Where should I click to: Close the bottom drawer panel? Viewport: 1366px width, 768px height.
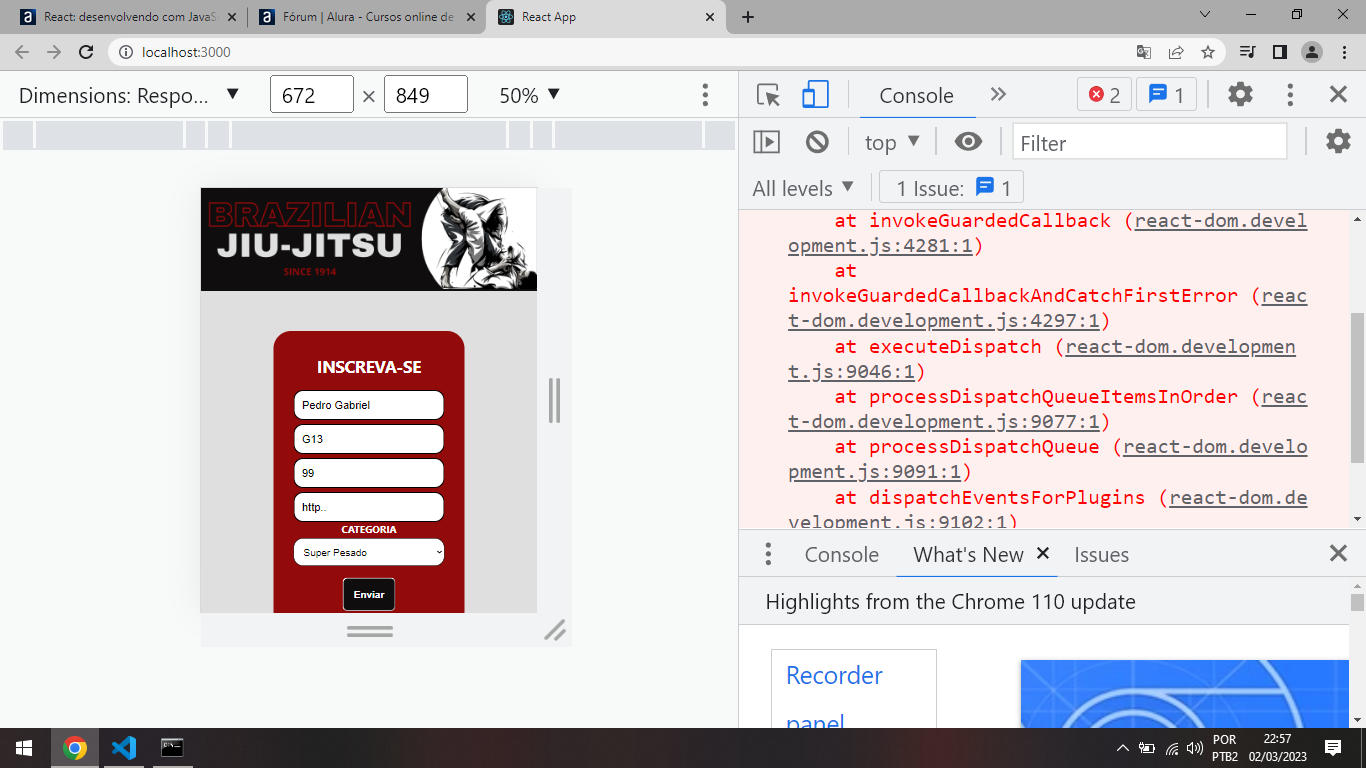tap(1338, 553)
